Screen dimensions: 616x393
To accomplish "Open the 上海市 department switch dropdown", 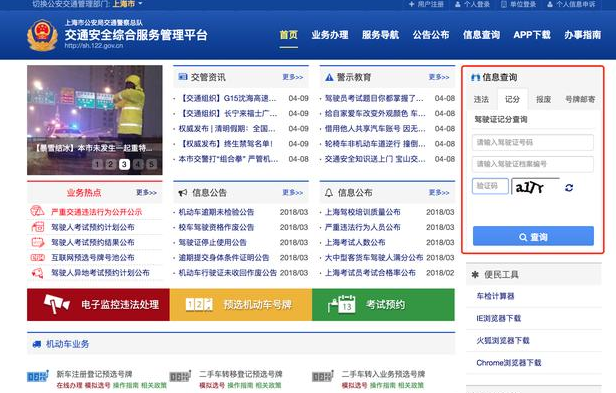I will [127, 4].
